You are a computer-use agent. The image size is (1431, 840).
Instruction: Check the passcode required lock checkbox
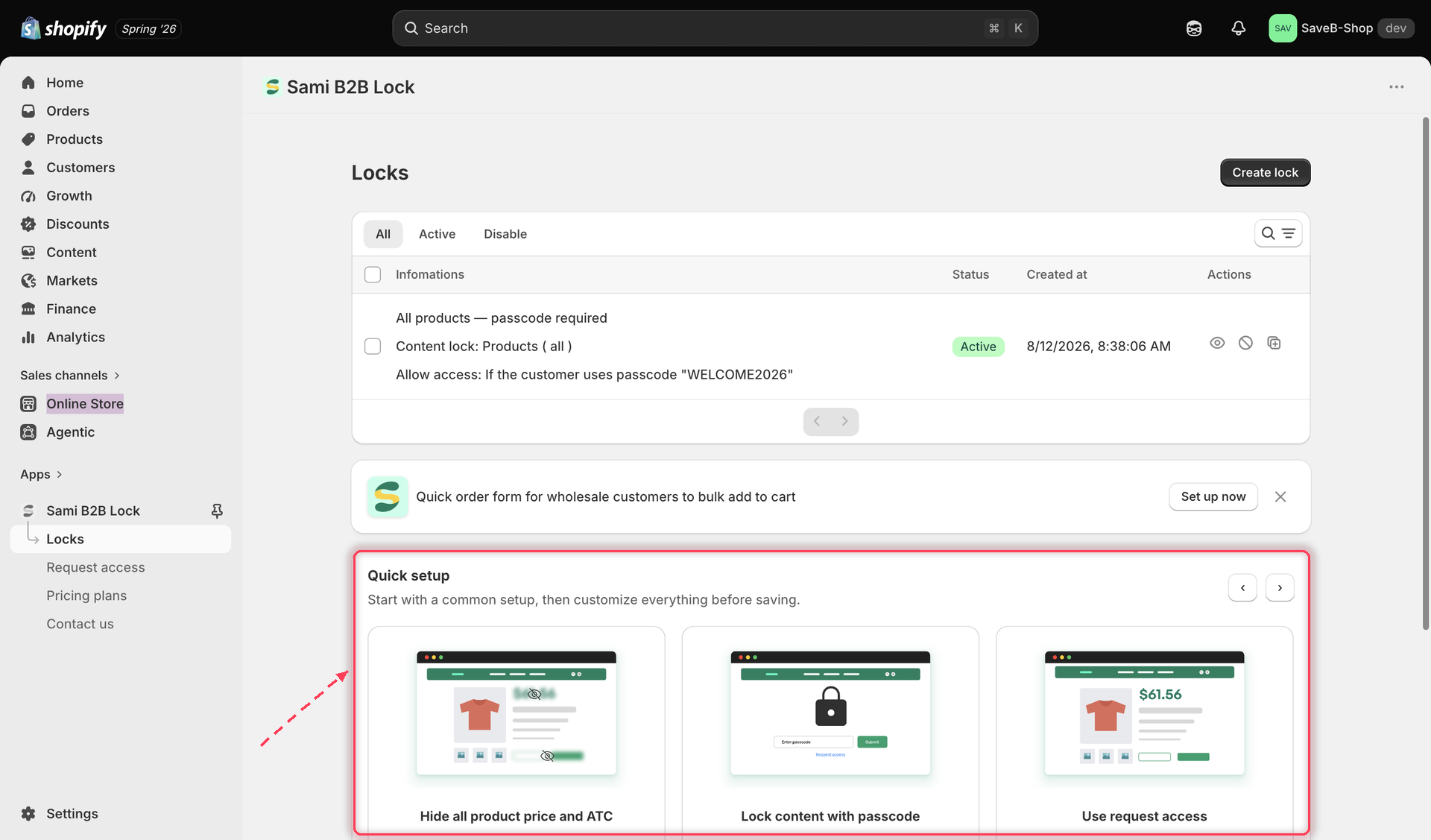(373, 347)
